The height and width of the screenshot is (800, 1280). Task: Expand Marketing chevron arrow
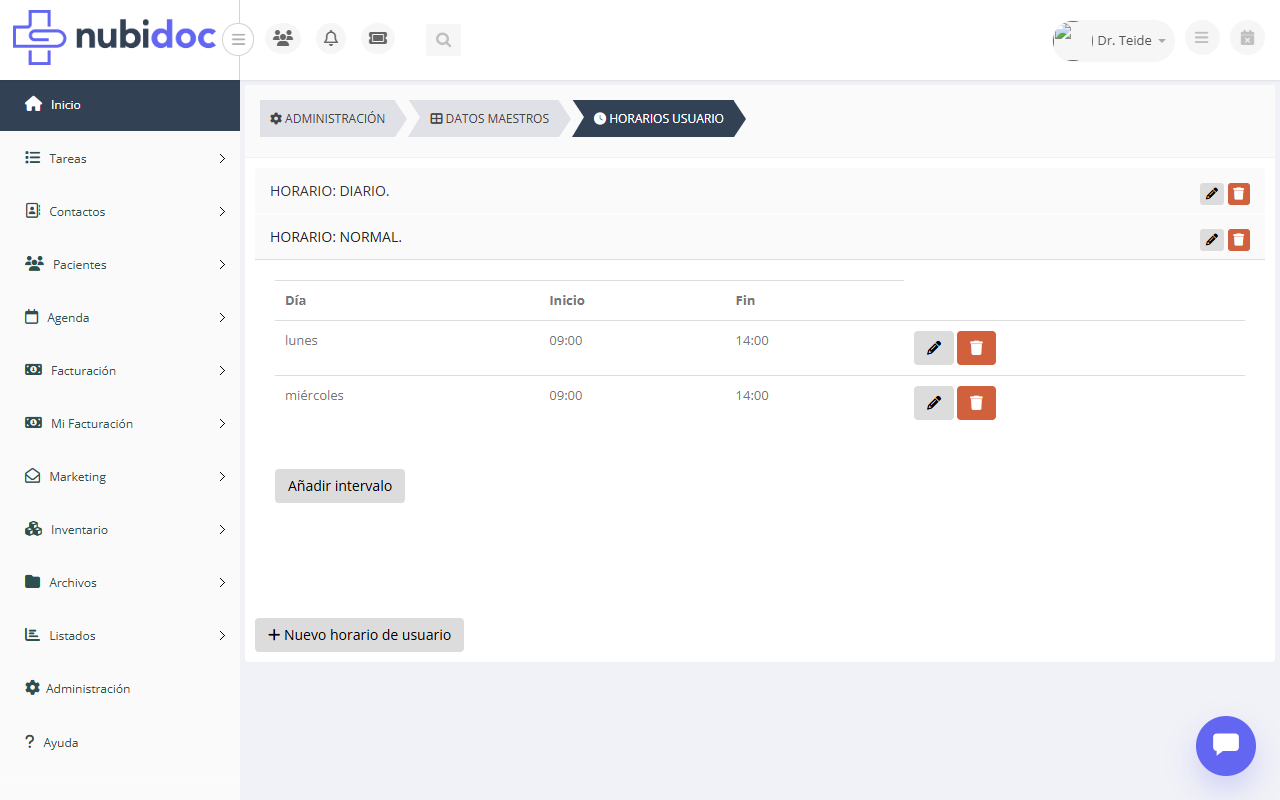[222, 476]
